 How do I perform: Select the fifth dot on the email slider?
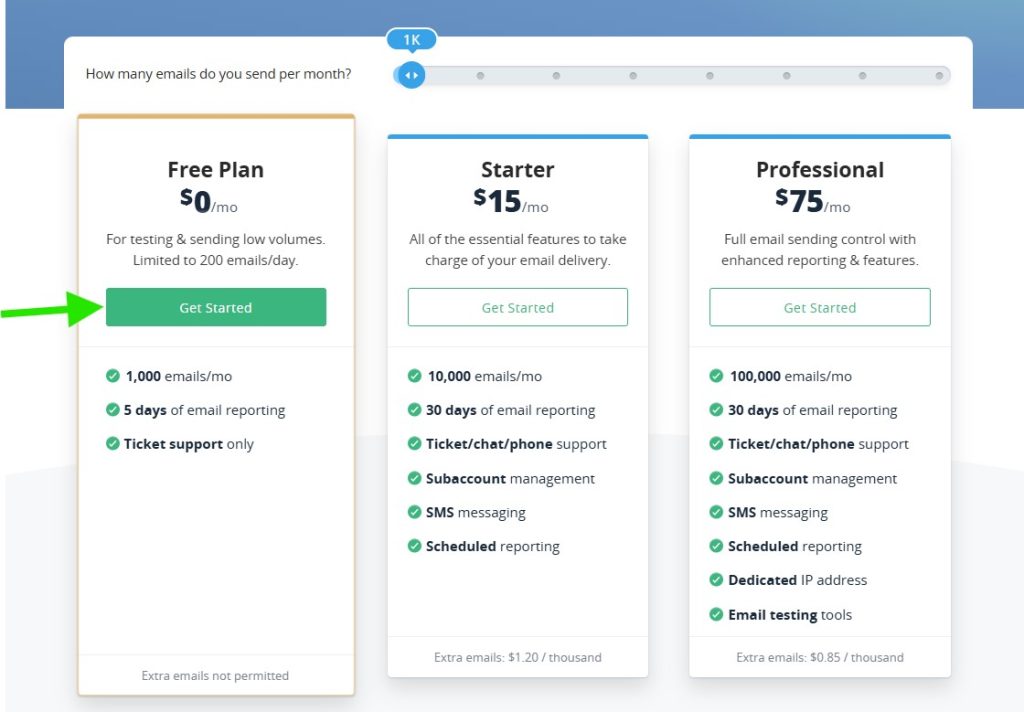[x=709, y=75]
